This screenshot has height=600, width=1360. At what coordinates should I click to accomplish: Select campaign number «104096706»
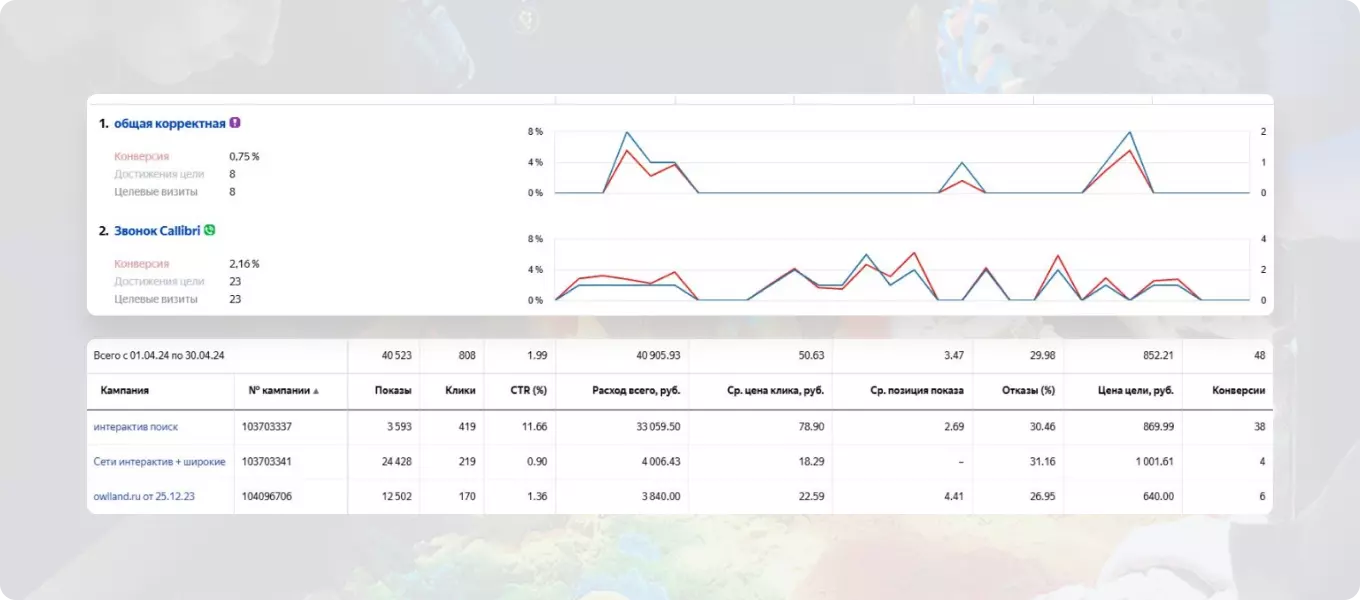tap(267, 497)
